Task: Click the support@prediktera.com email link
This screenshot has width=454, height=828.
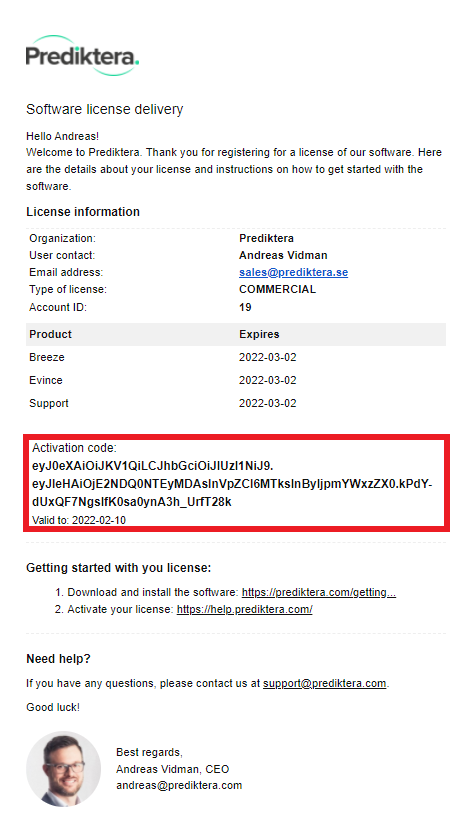Action: tap(324, 683)
